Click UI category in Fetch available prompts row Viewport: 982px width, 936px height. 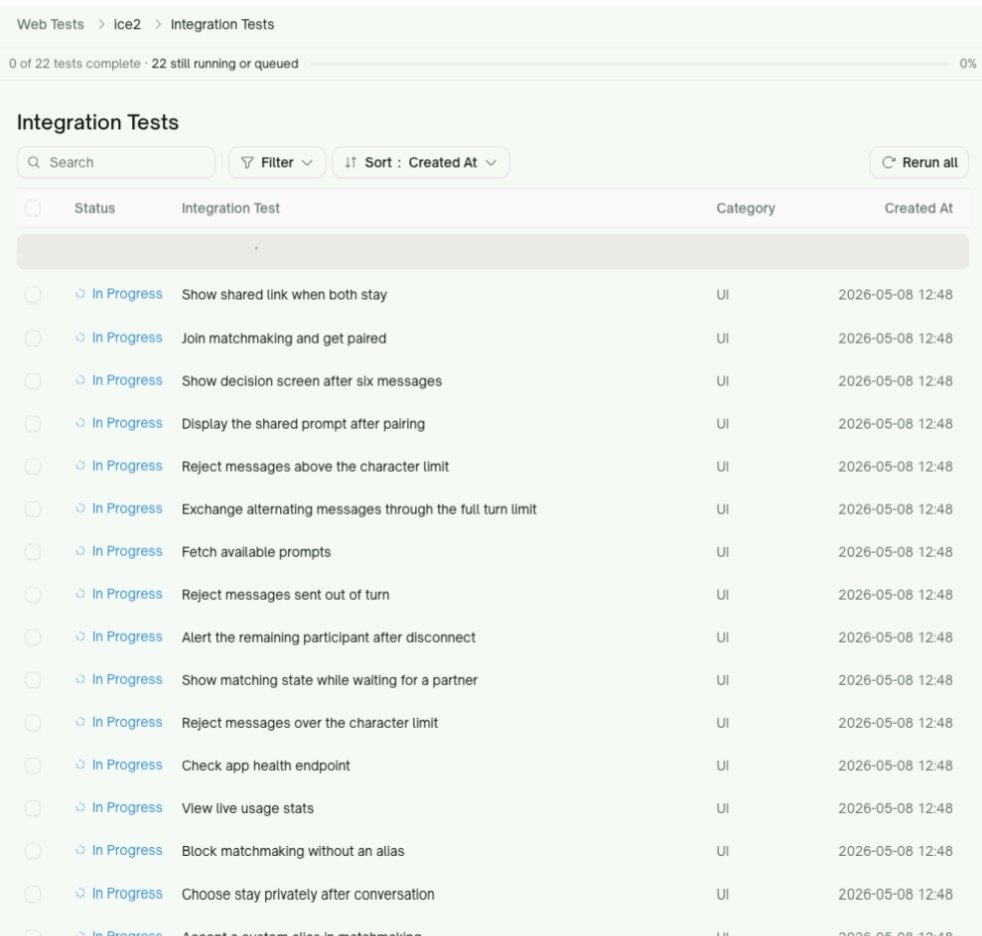[x=722, y=552]
